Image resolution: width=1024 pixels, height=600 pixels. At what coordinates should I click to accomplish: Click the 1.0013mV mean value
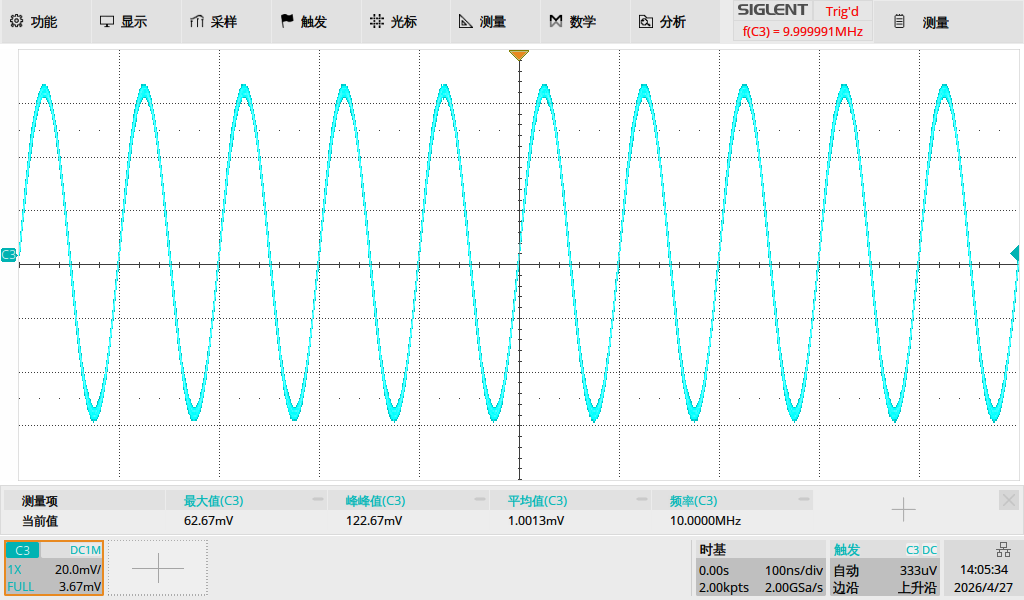536,521
